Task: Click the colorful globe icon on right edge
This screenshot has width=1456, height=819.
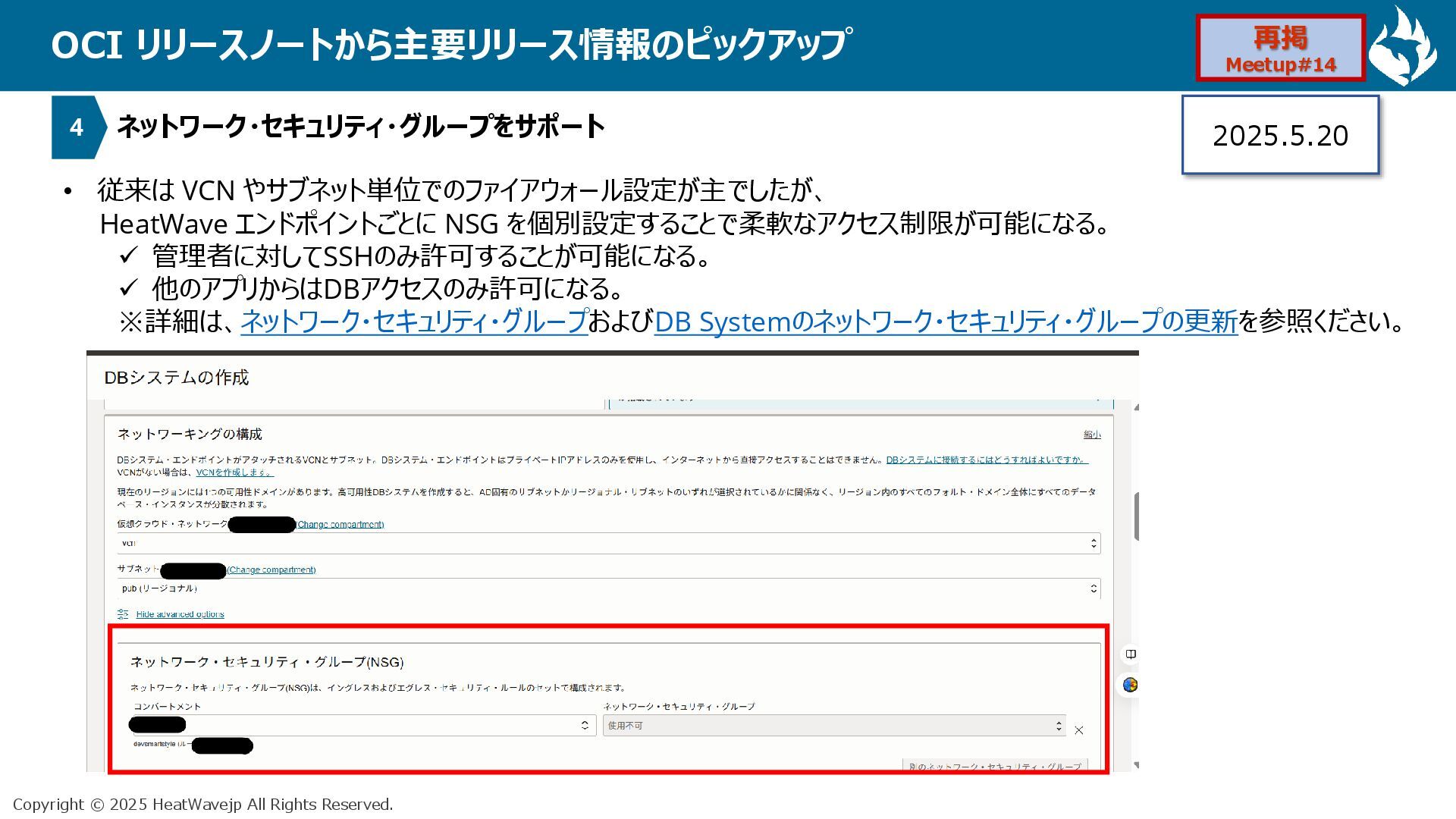Action: 1130,685
